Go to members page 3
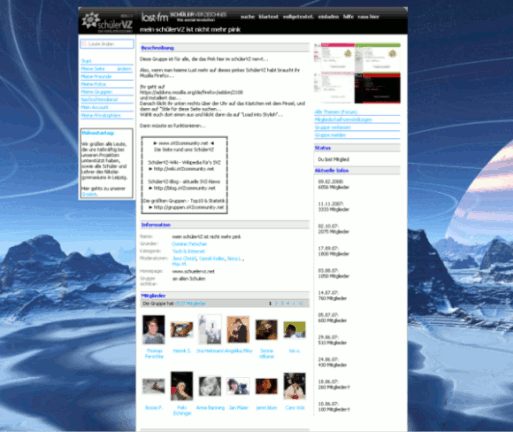 (282, 303)
